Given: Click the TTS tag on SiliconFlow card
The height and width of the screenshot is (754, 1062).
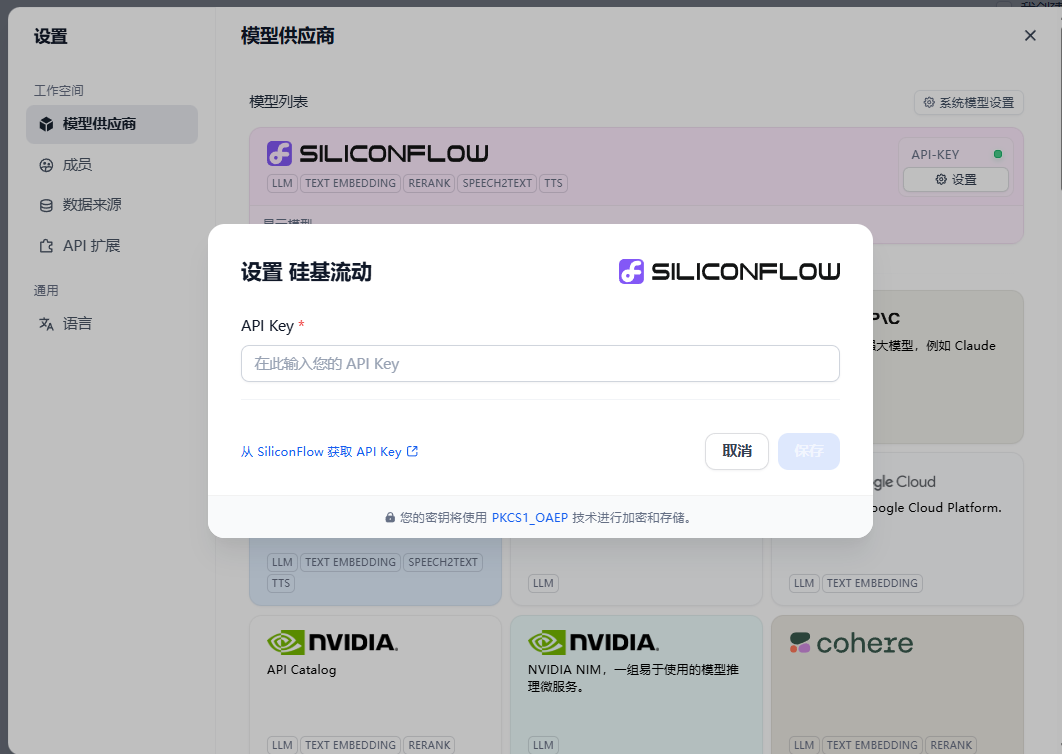Looking at the screenshot, I should tap(553, 183).
